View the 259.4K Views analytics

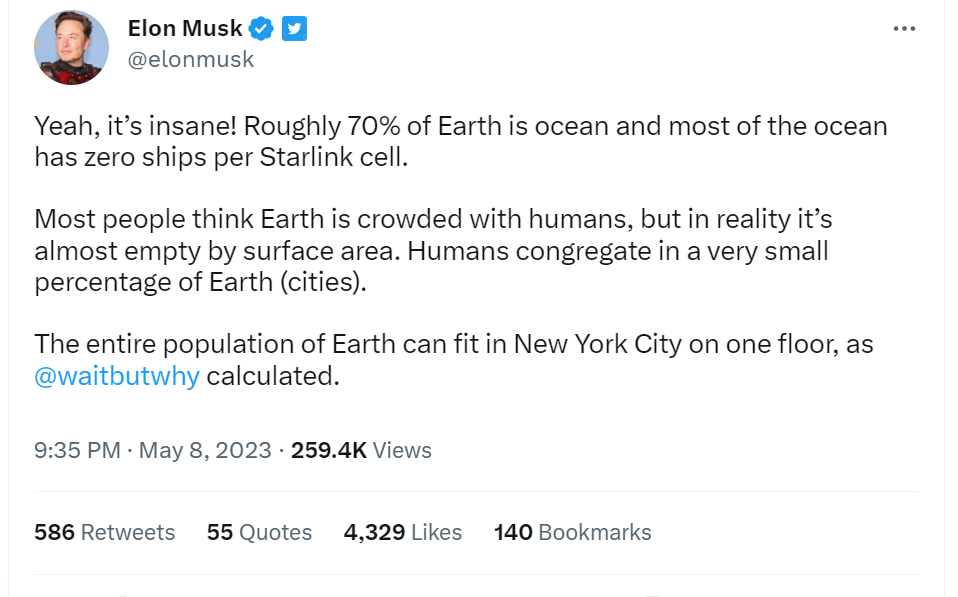coord(361,450)
